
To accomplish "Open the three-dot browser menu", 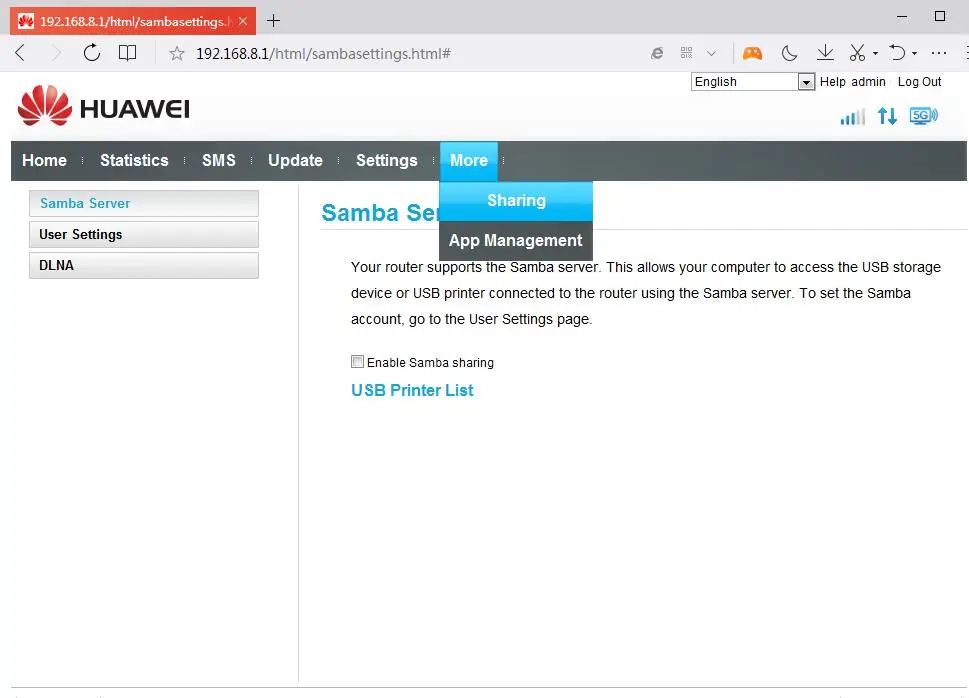I will [x=939, y=53].
